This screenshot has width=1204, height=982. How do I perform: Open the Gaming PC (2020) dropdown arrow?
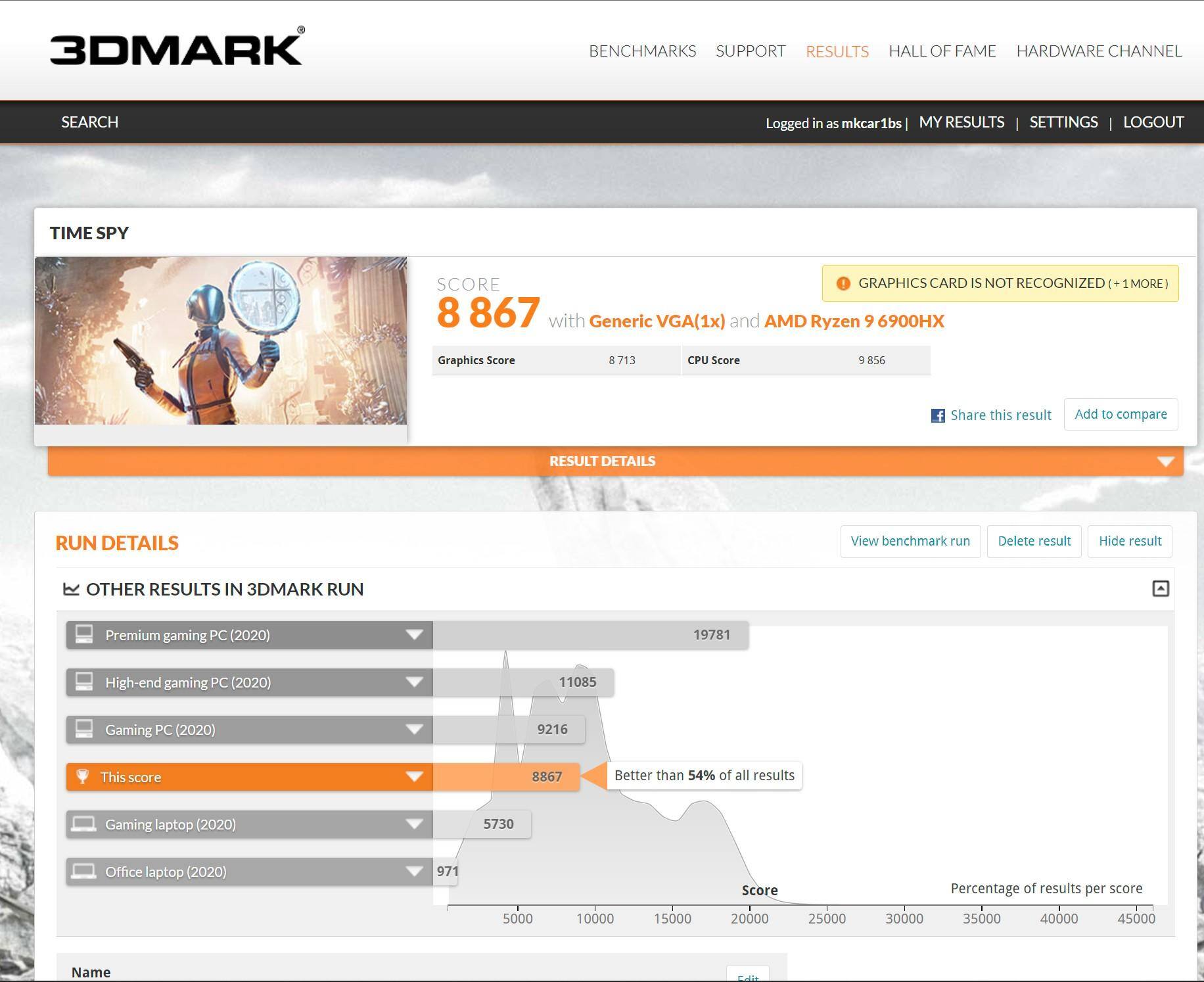coord(414,729)
